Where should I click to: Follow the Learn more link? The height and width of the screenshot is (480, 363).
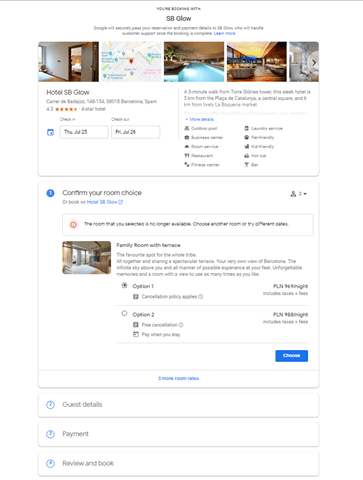(x=224, y=33)
